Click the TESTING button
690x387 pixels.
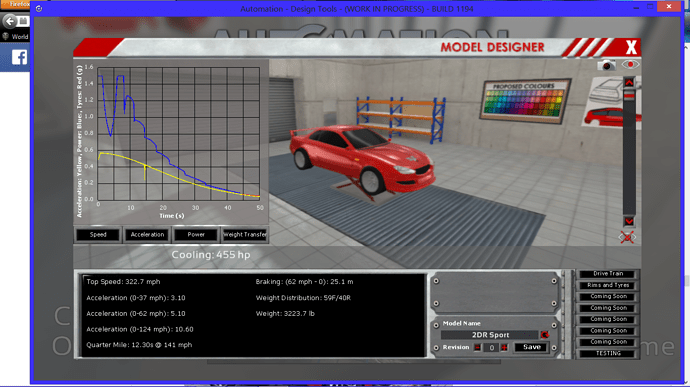(x=608, y=354)
